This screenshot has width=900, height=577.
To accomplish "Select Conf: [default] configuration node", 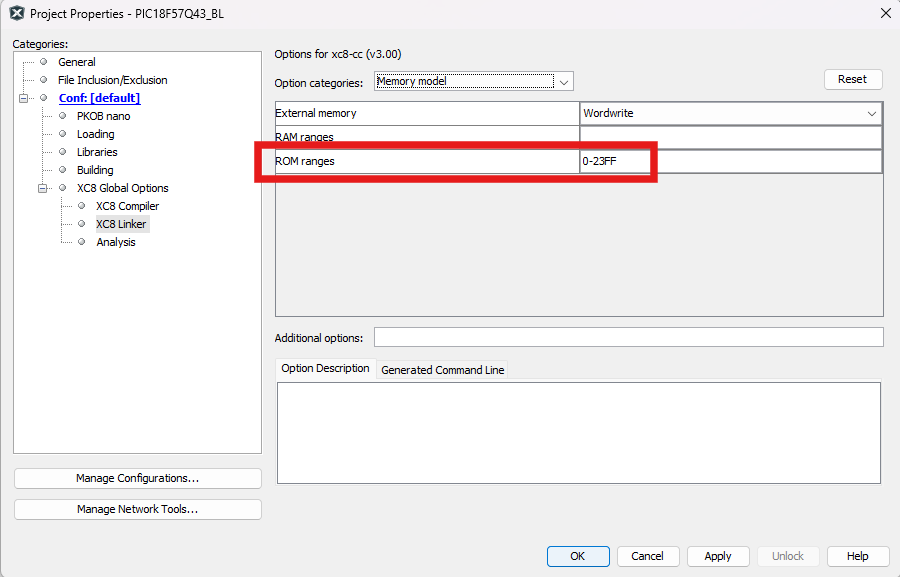I will [x=99, y=98].
